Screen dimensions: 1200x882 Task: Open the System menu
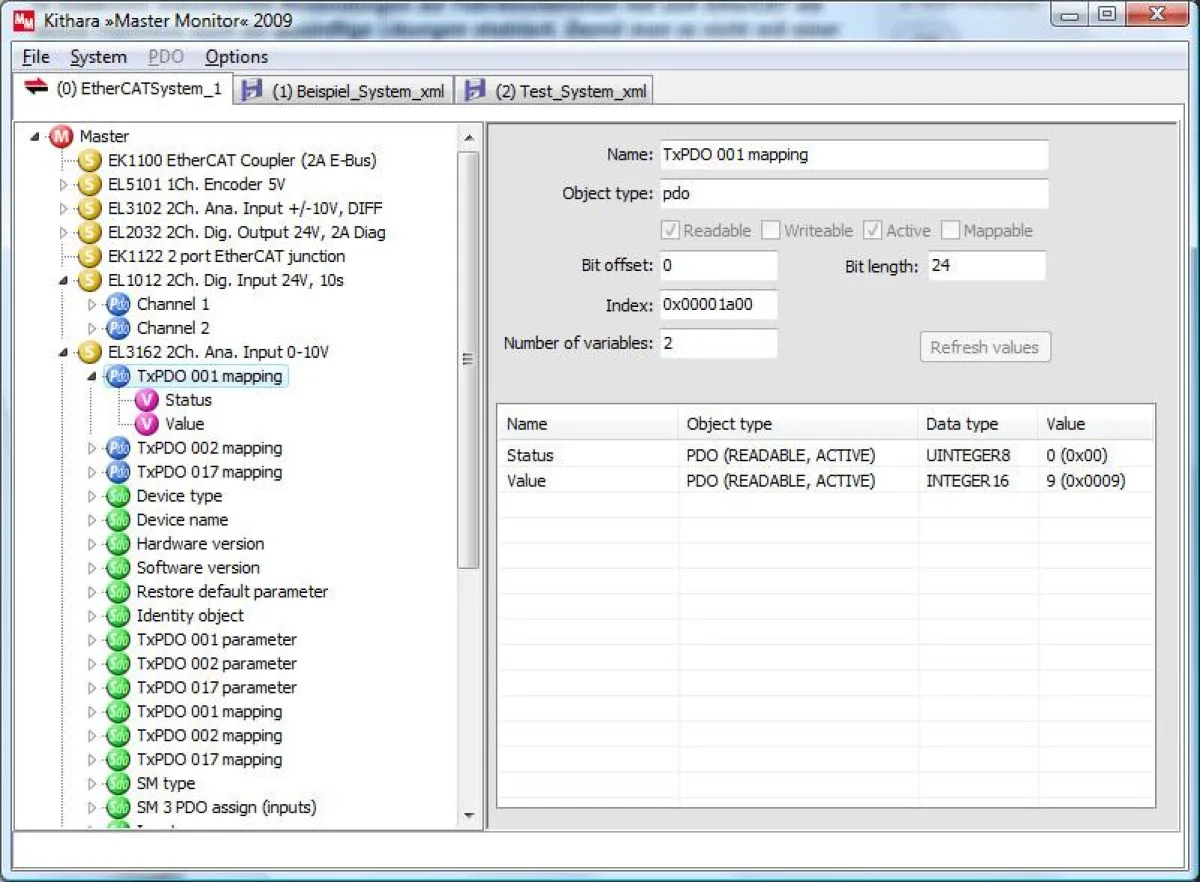[98, 57]
